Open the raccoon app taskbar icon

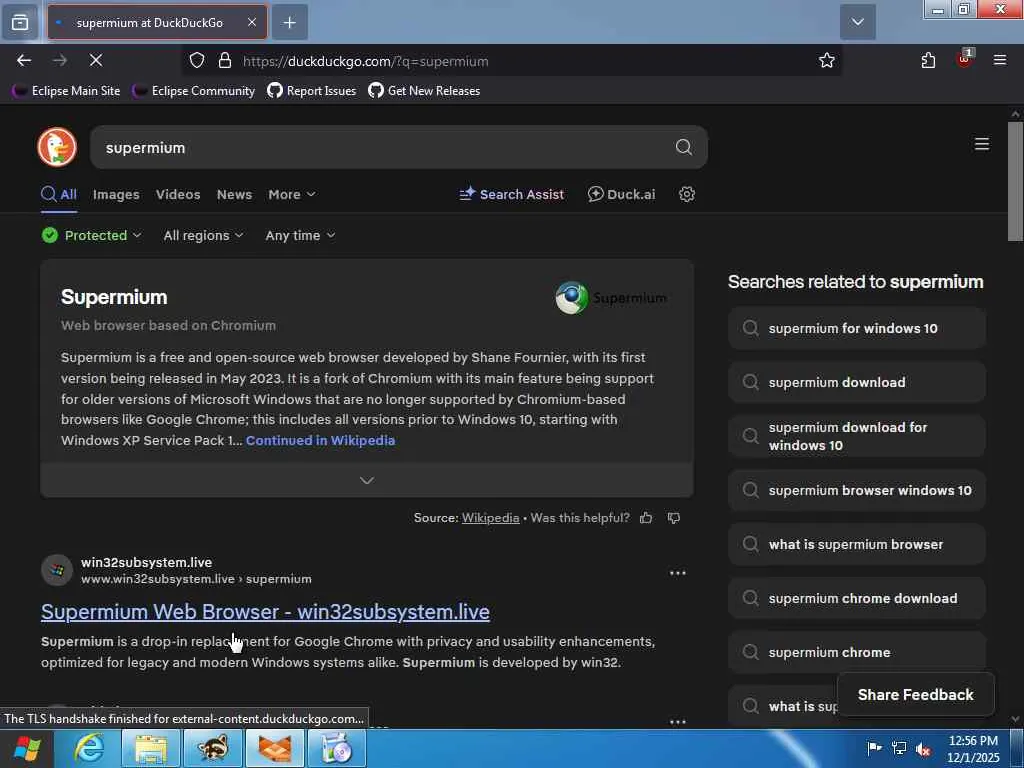pyautogui.click(x=213, y=748)
